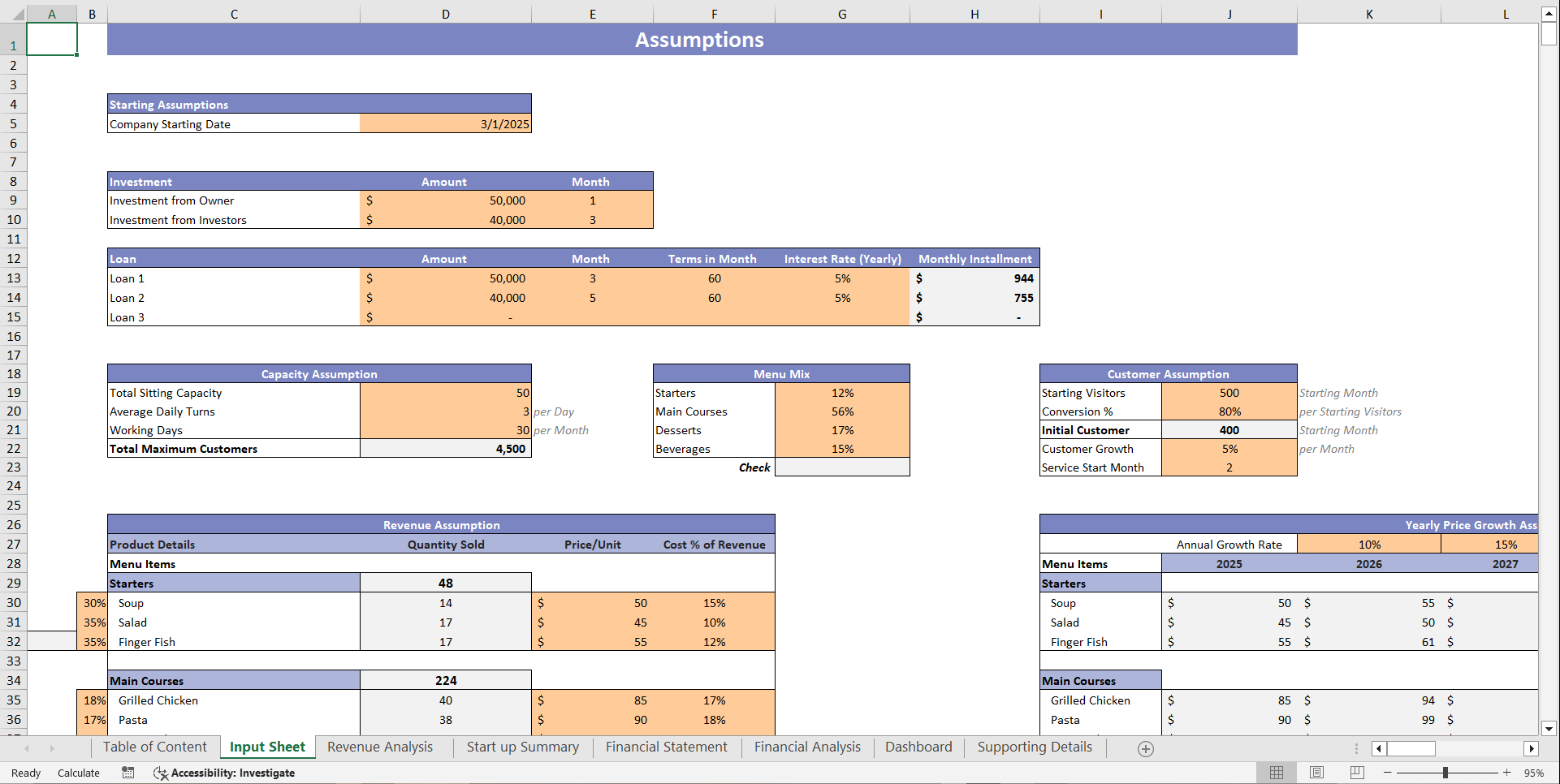This screenshot has height=784, width=1560.
Task: Select the column D header
Action: [445, 13]
